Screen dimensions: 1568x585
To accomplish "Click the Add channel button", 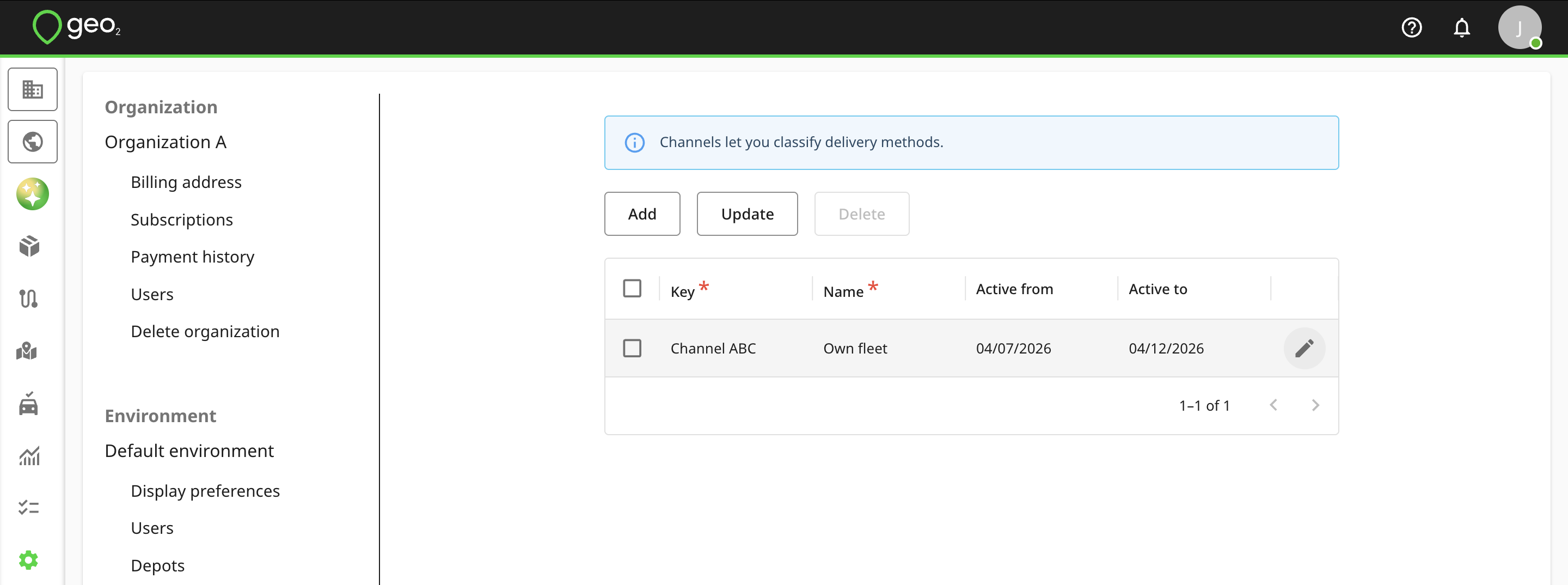I will (x=641, y=214).
